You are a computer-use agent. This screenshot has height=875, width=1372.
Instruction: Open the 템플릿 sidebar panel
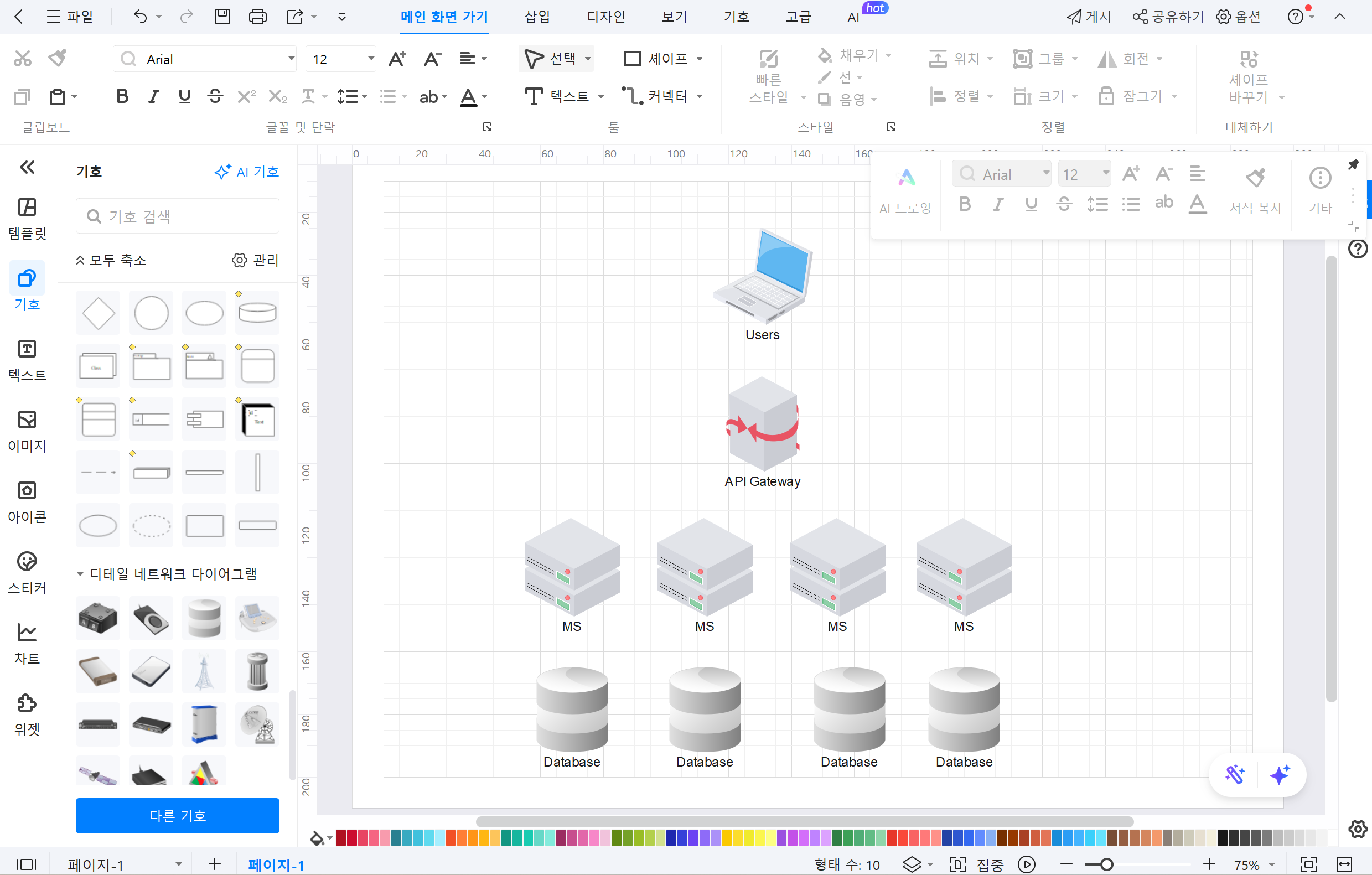(27, 219)
